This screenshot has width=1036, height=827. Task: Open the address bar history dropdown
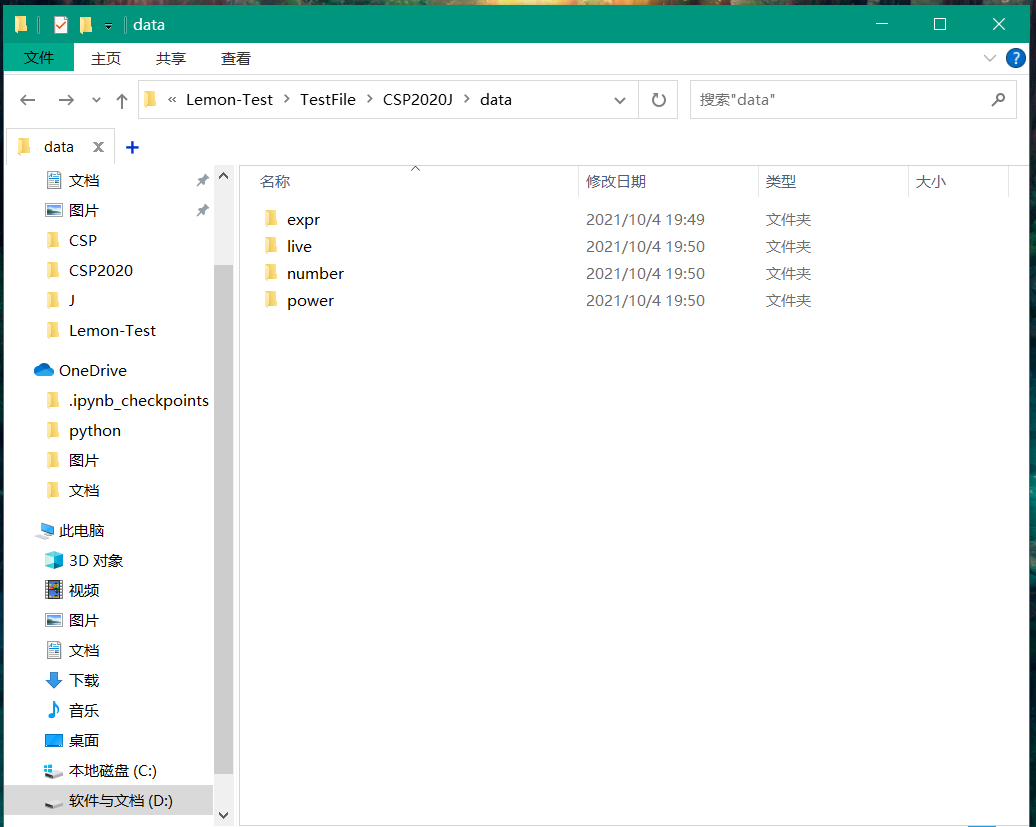click(x=620, y=99)
